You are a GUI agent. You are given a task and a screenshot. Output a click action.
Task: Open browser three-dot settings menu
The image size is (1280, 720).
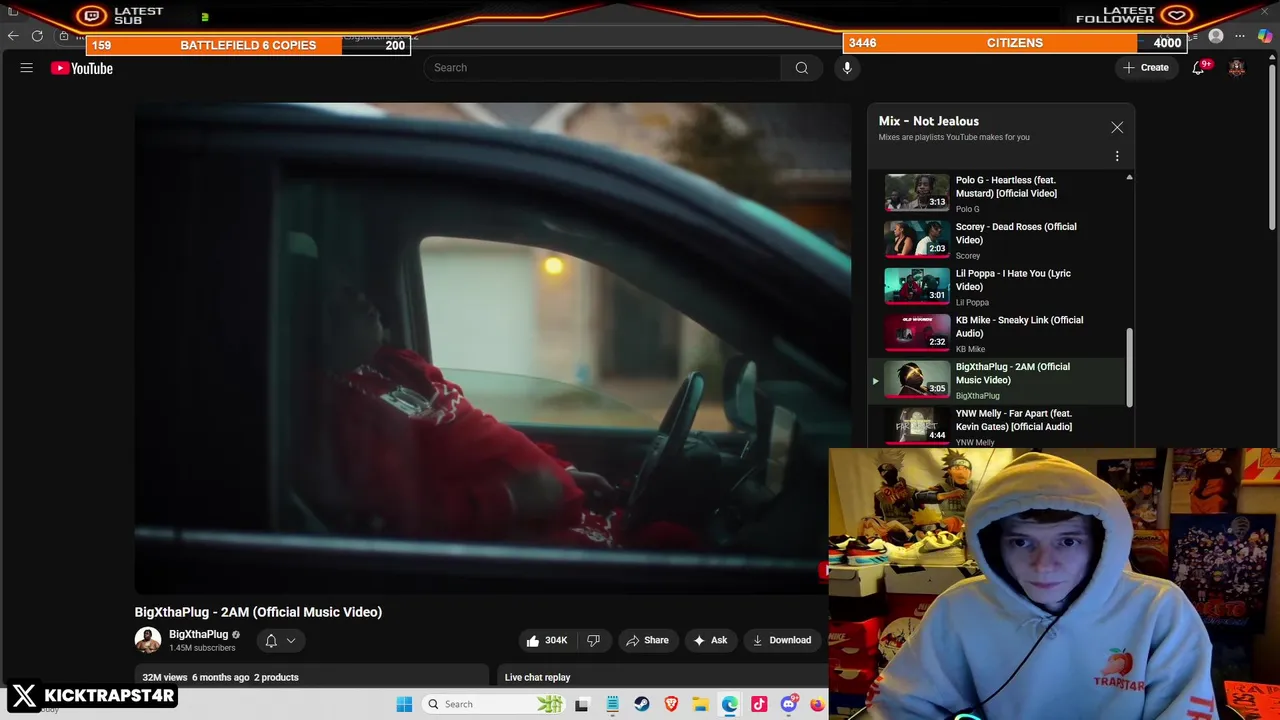(x=1240, y=37)
